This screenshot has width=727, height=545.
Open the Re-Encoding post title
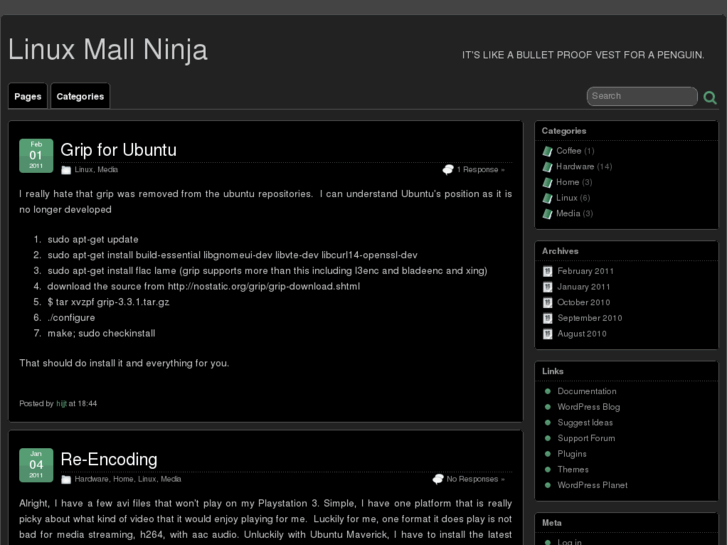(x=109, y=459)
